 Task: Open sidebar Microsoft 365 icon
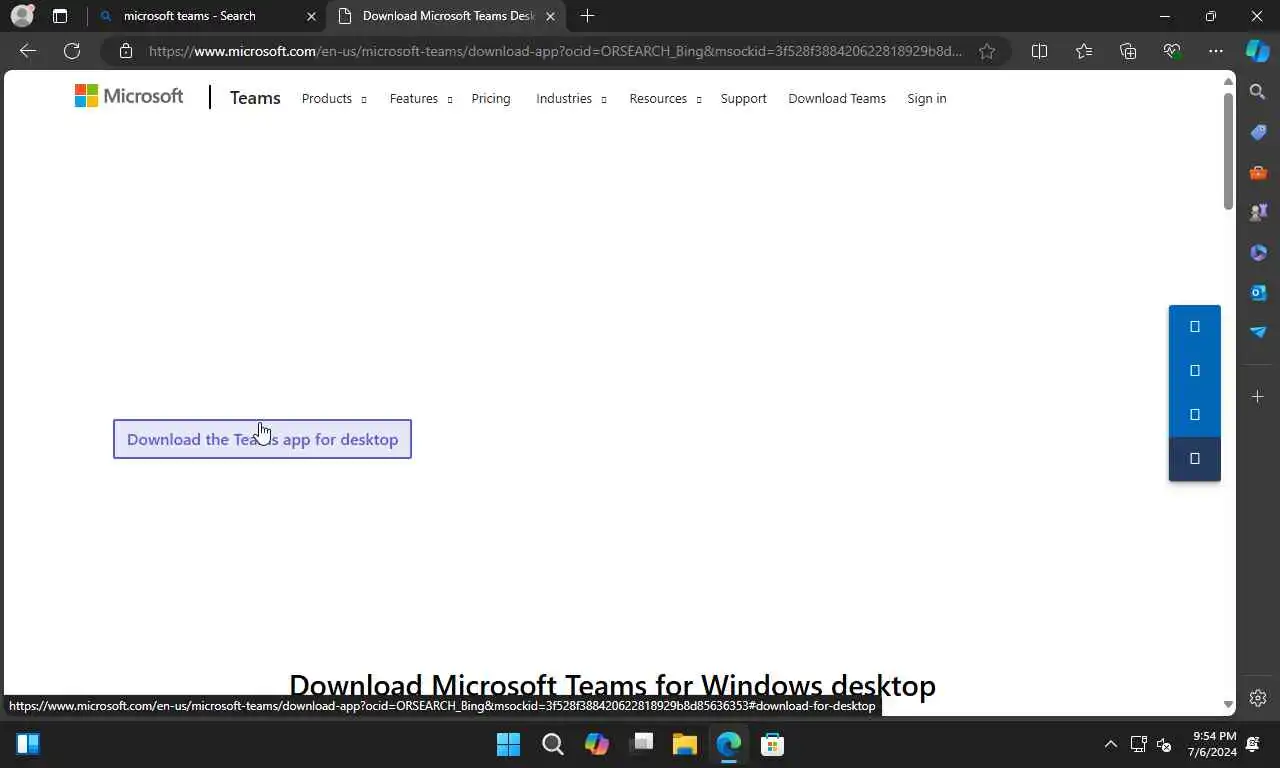[1258, 252]
